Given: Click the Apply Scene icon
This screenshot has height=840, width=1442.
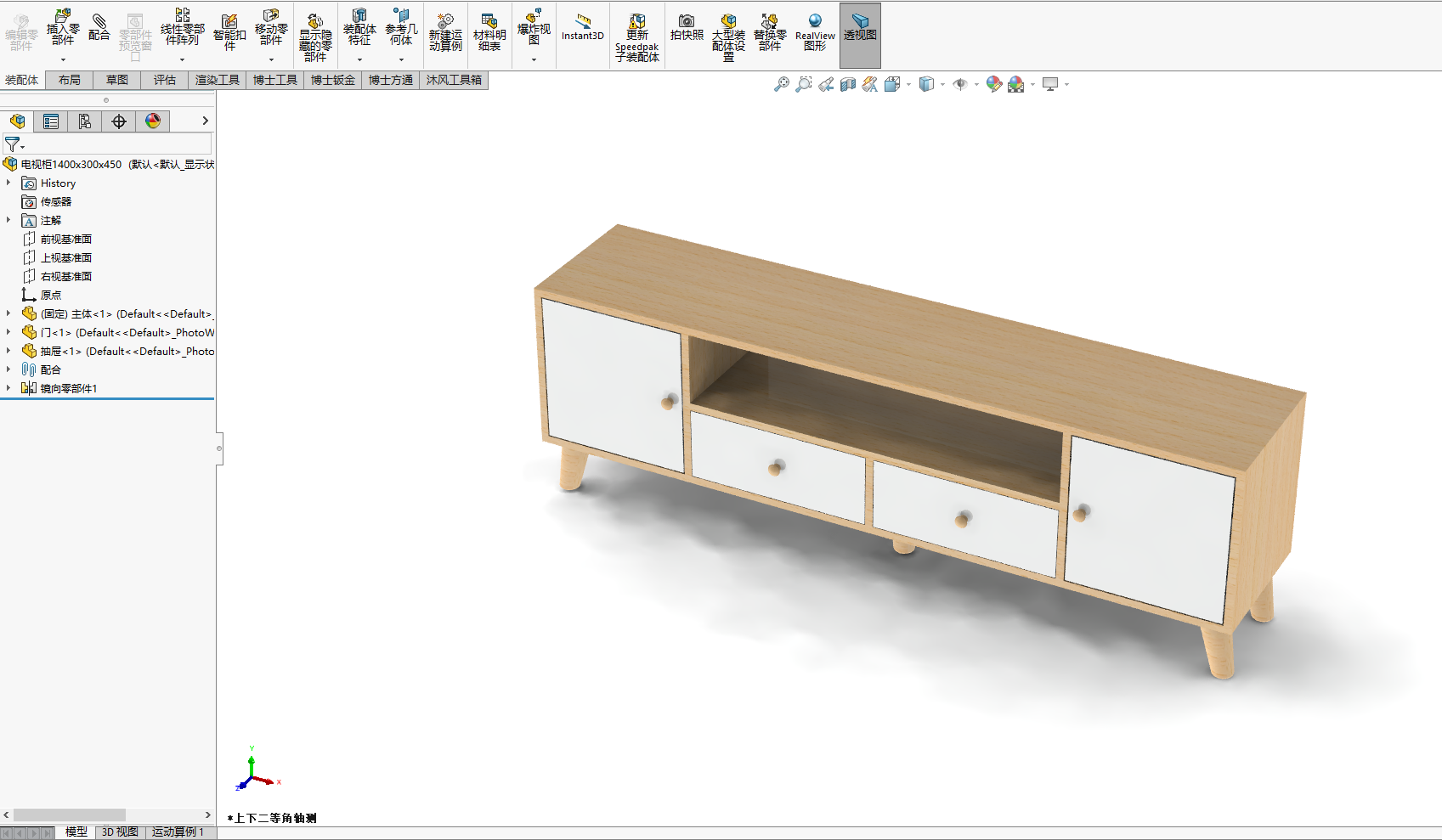Looking at the screenshot, I should click(x=1016, y=84).
